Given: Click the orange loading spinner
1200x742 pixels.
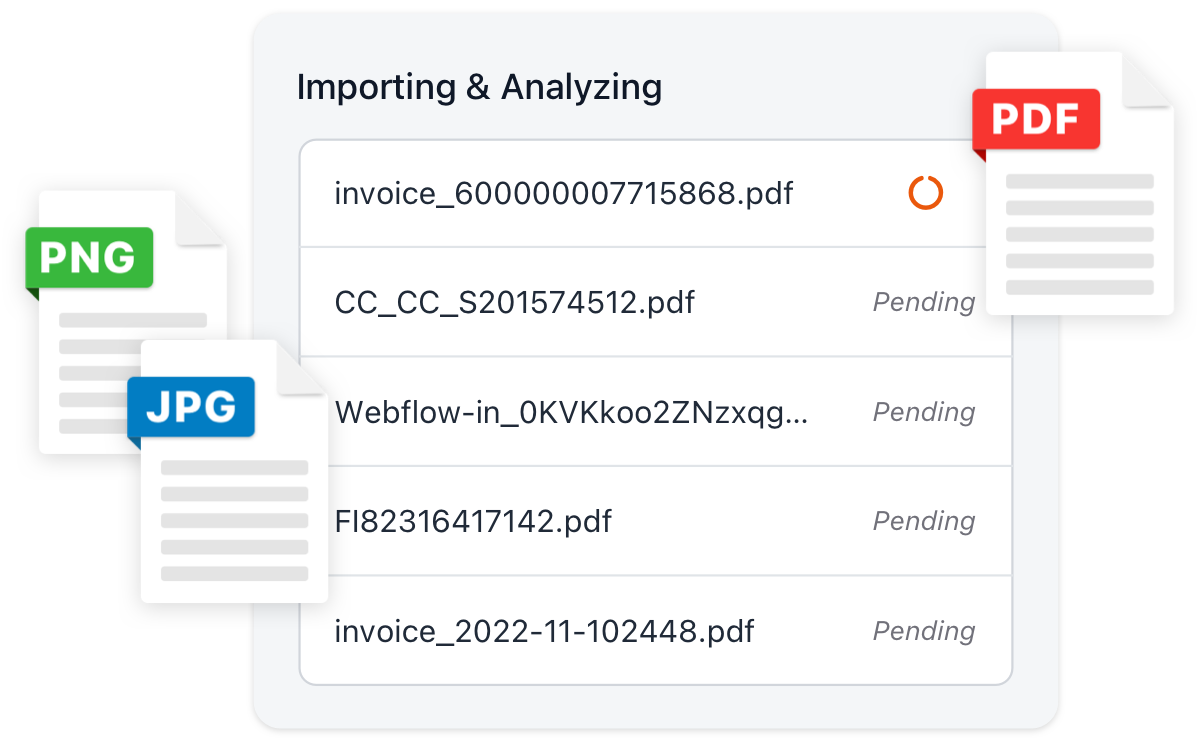Looking at the screenshot, I should click(925, 192).
